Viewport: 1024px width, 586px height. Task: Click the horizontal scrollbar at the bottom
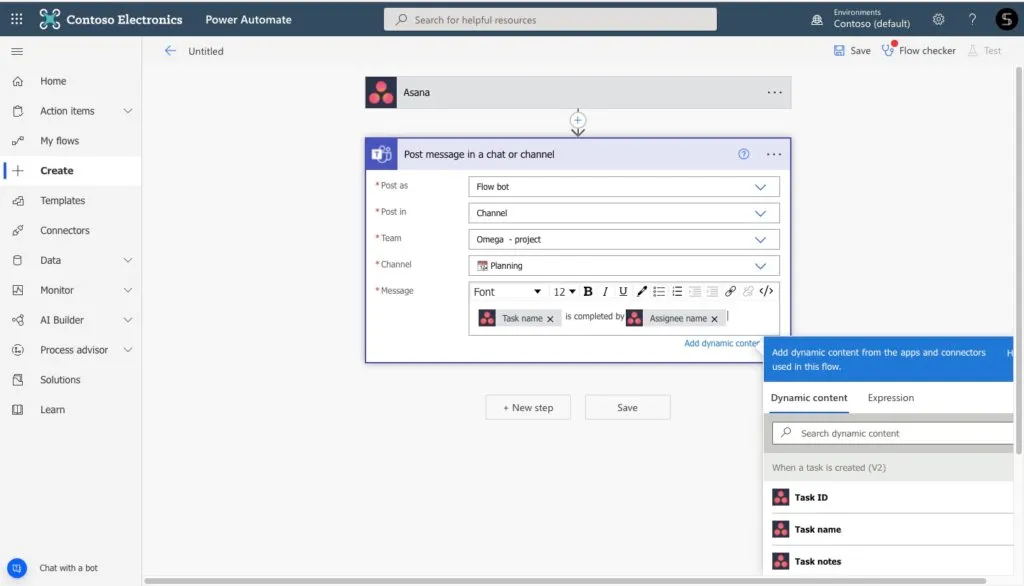[564, 581]
